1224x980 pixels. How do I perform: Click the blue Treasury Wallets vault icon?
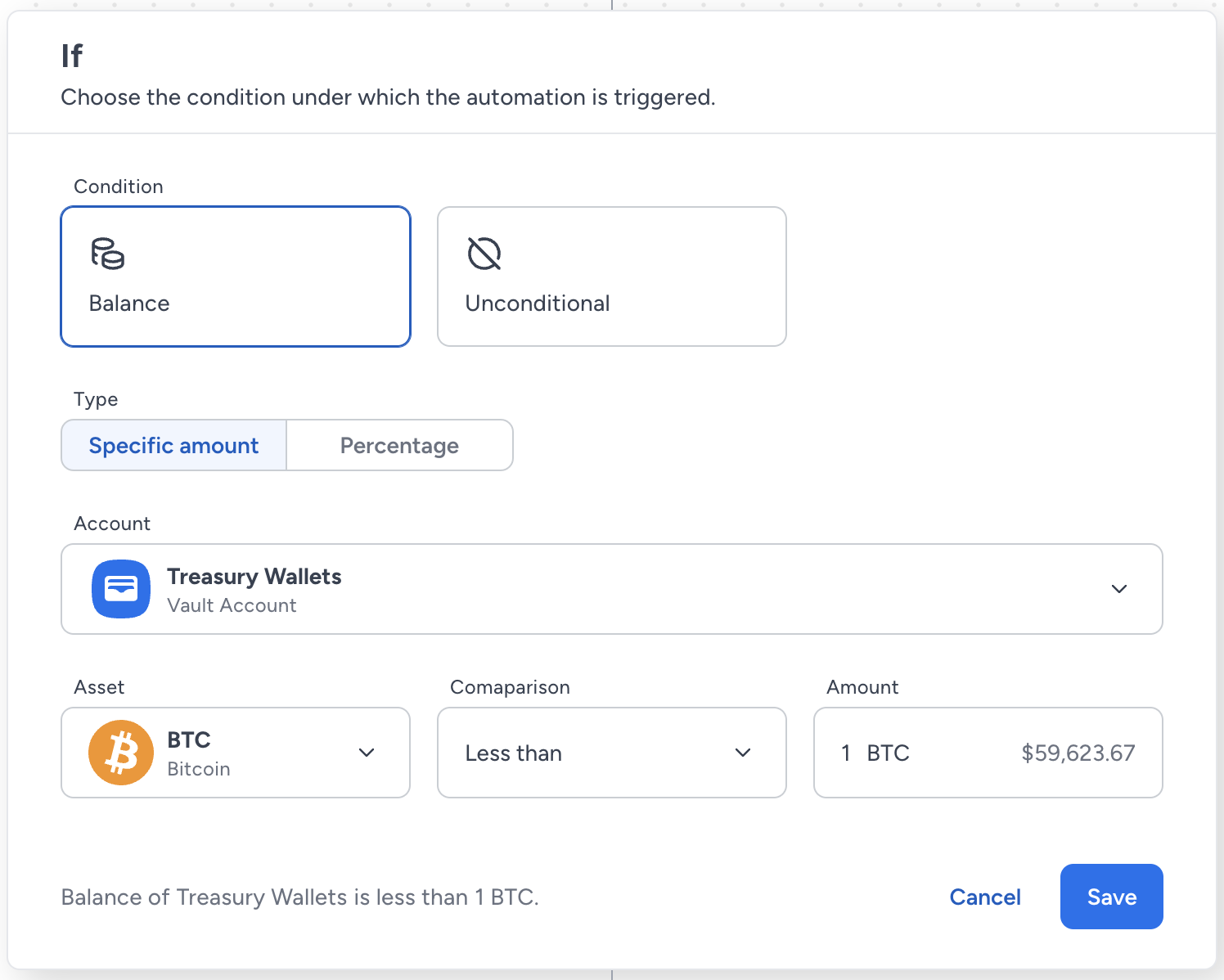click(x=121, y=589)
